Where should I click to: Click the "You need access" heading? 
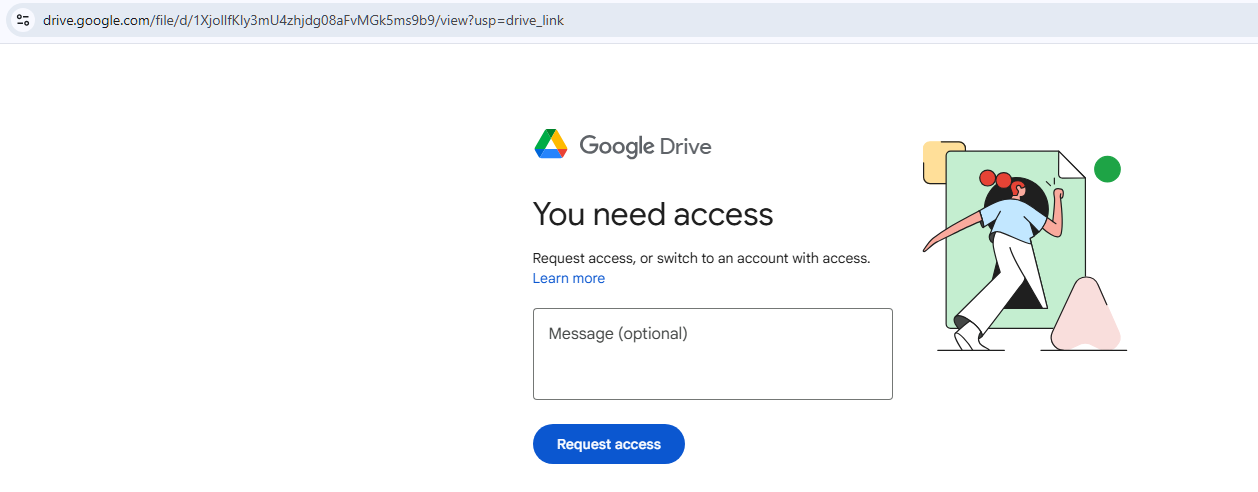point(653,214)
